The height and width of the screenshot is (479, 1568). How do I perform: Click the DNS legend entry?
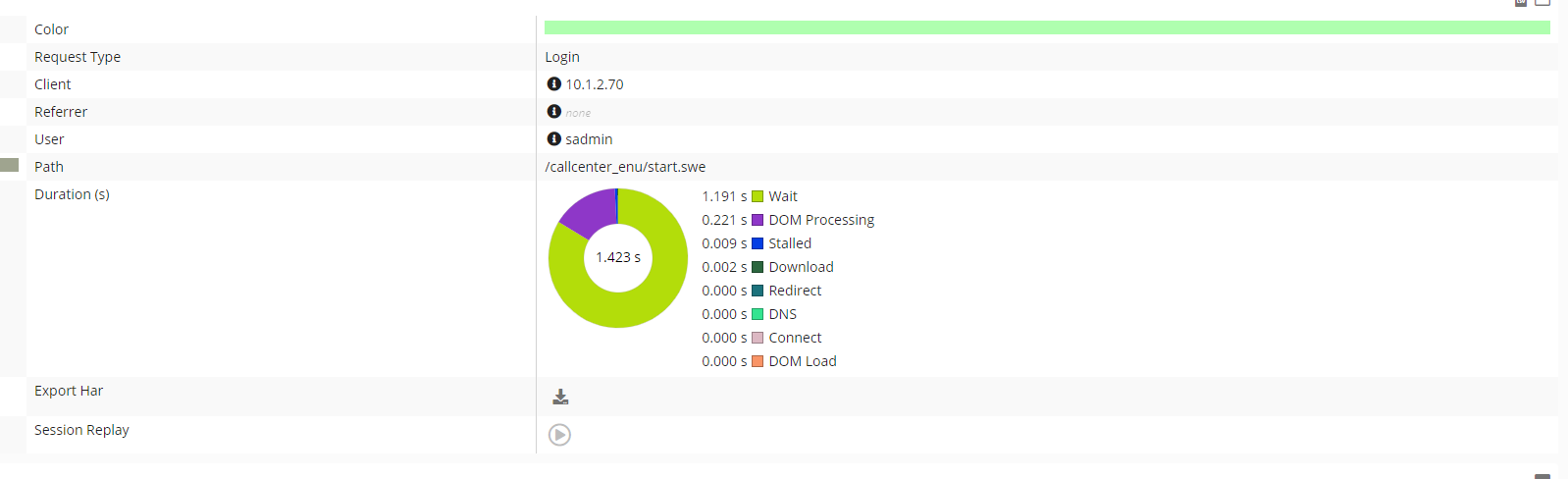coord(782,314)
